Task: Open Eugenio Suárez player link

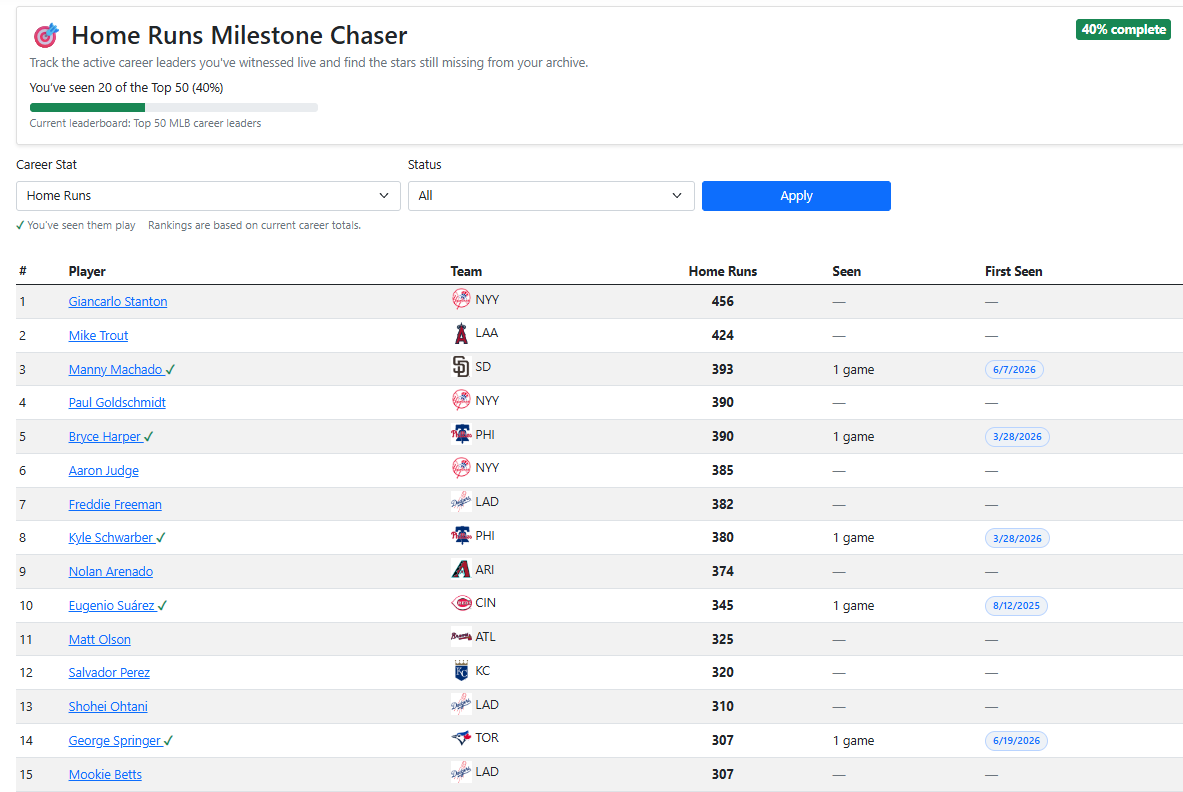Action: [x=112, y=606]
